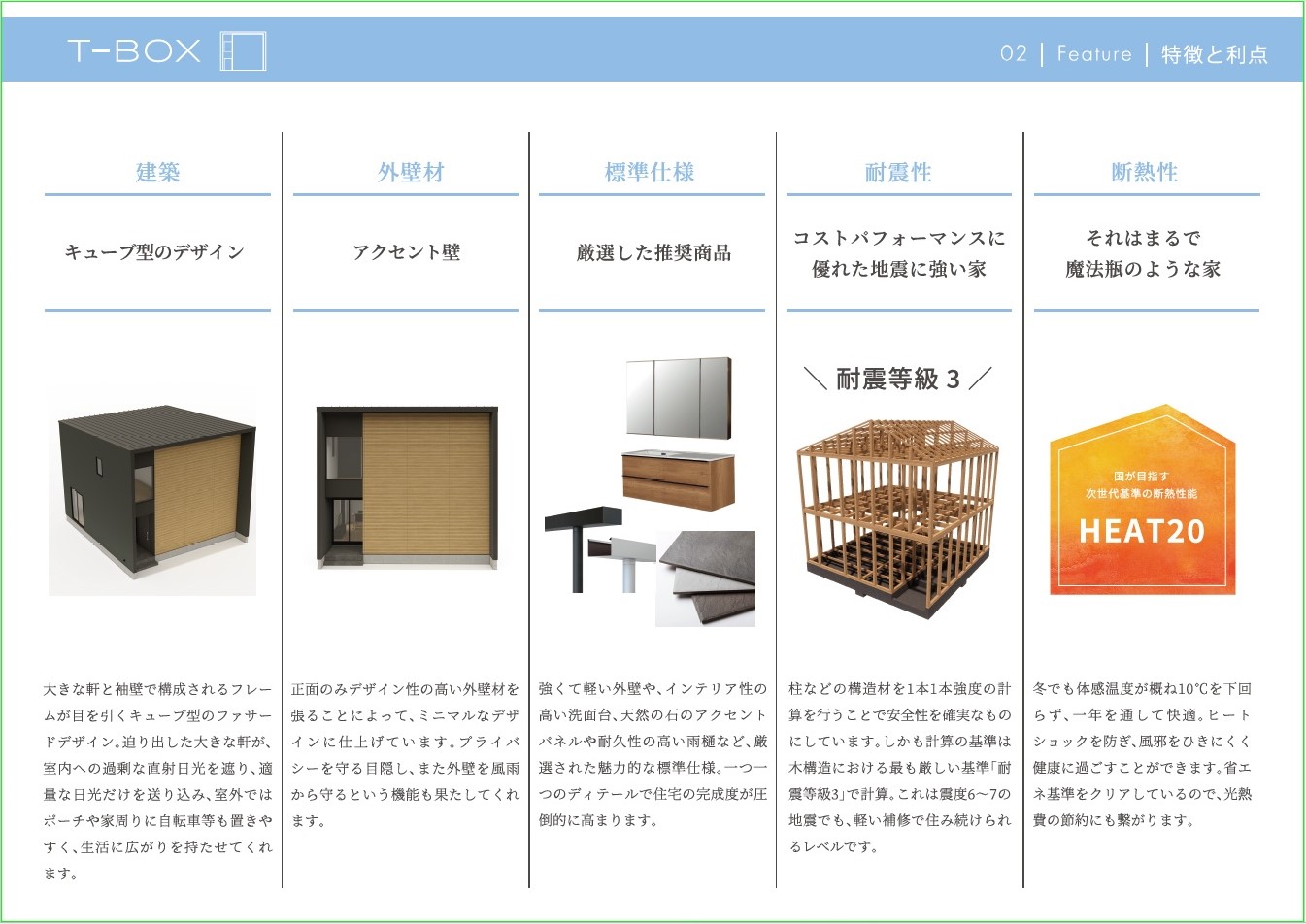Click the 'Feature' label in header
Screen dimensions: 1306x924
pyautogui.click(x=1094, y=53)
